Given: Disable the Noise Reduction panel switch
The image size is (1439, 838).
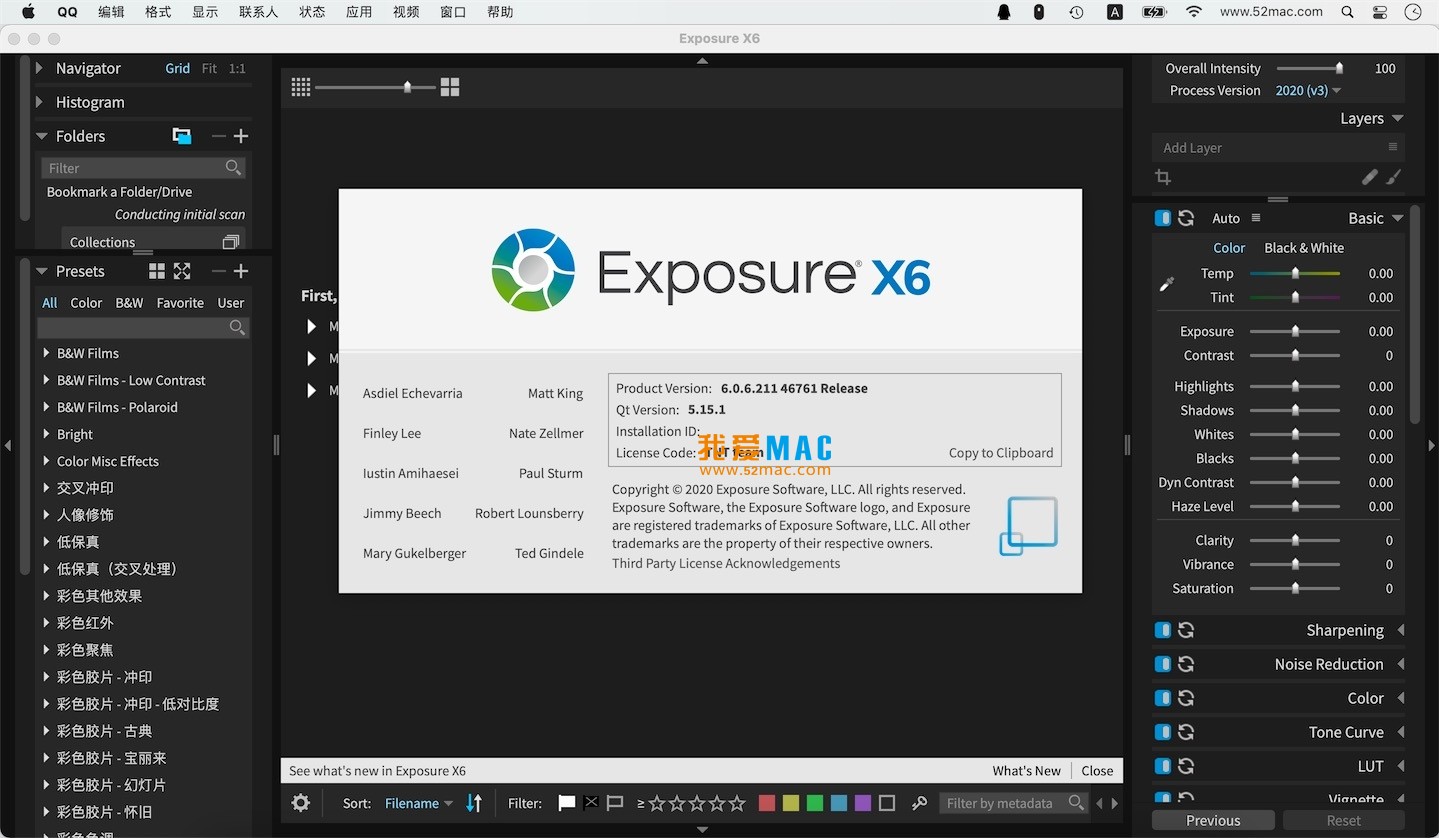Looking at the screenshot, I should [x=1162, y=664].
